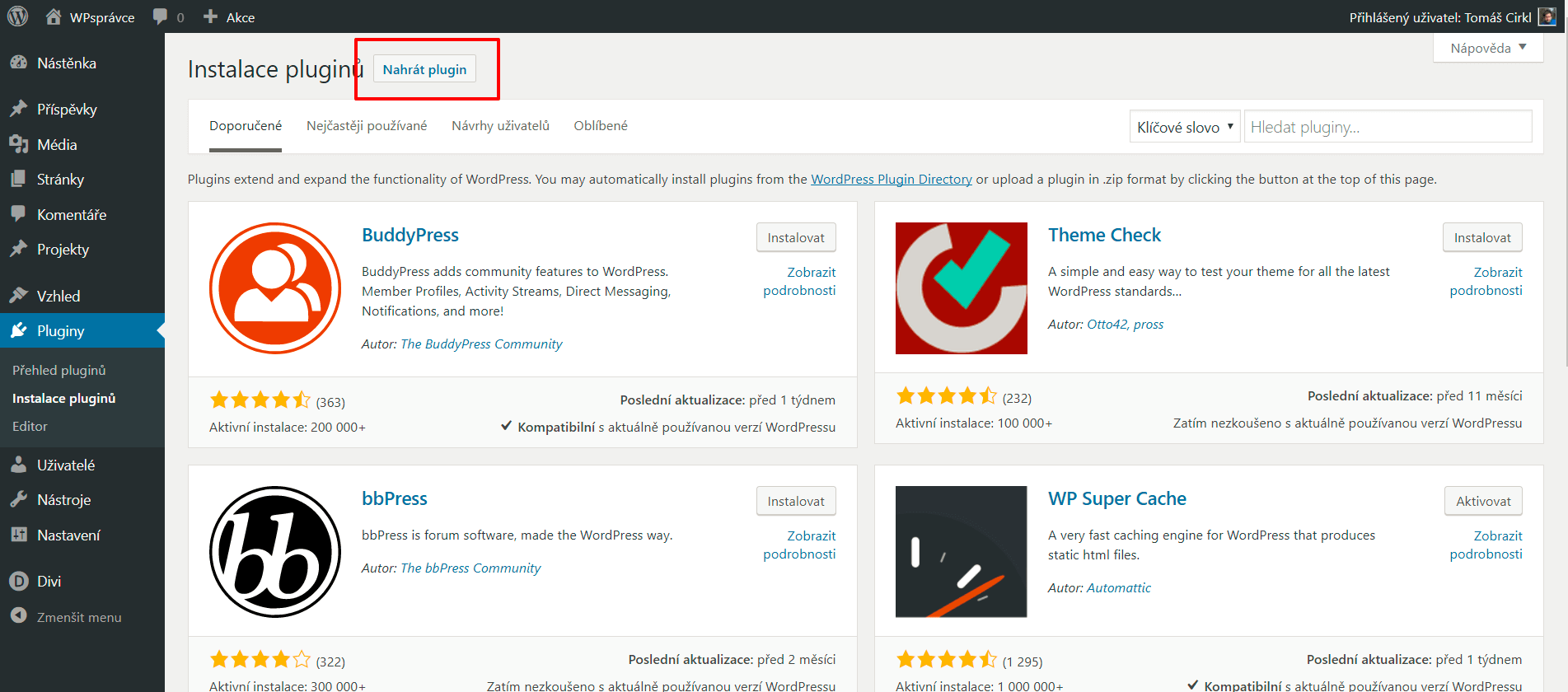Click the WPsprávce site name
Screen dimensions: 1568x692
[x=102, y=17]
